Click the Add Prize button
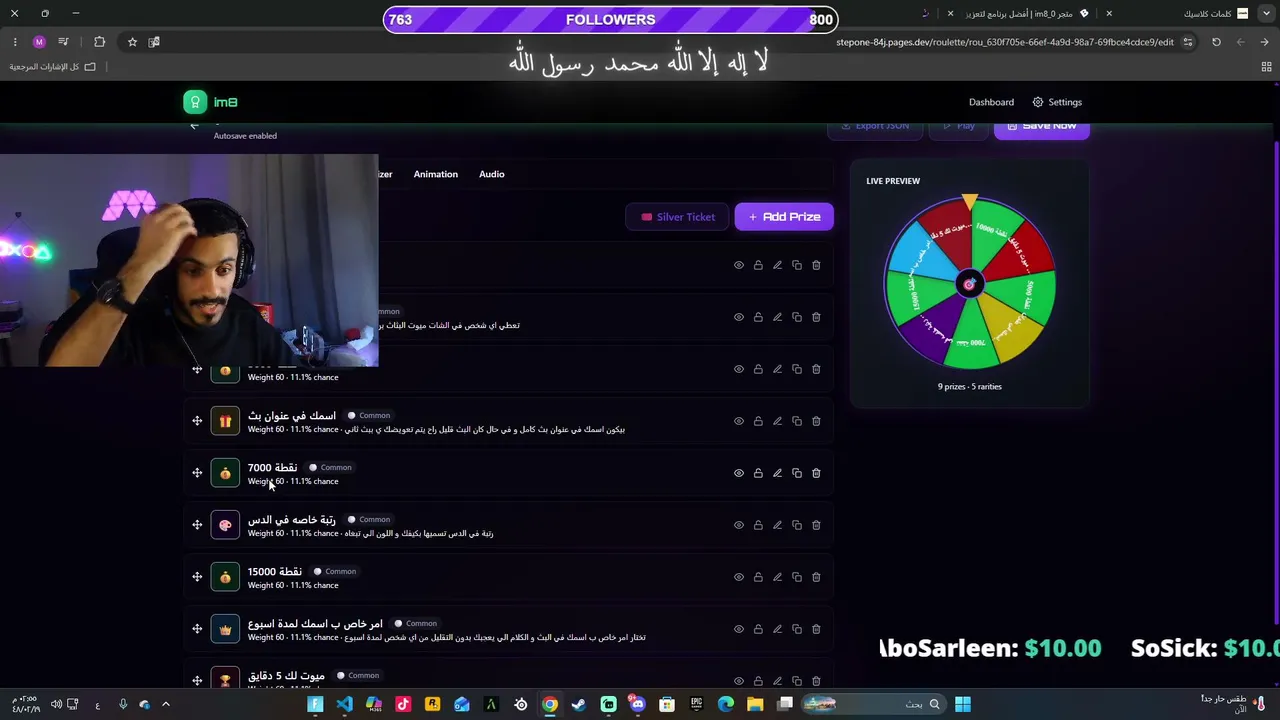Image resolution: width=1280 pixels, height=720 pixels. click(x=784, y=217)
